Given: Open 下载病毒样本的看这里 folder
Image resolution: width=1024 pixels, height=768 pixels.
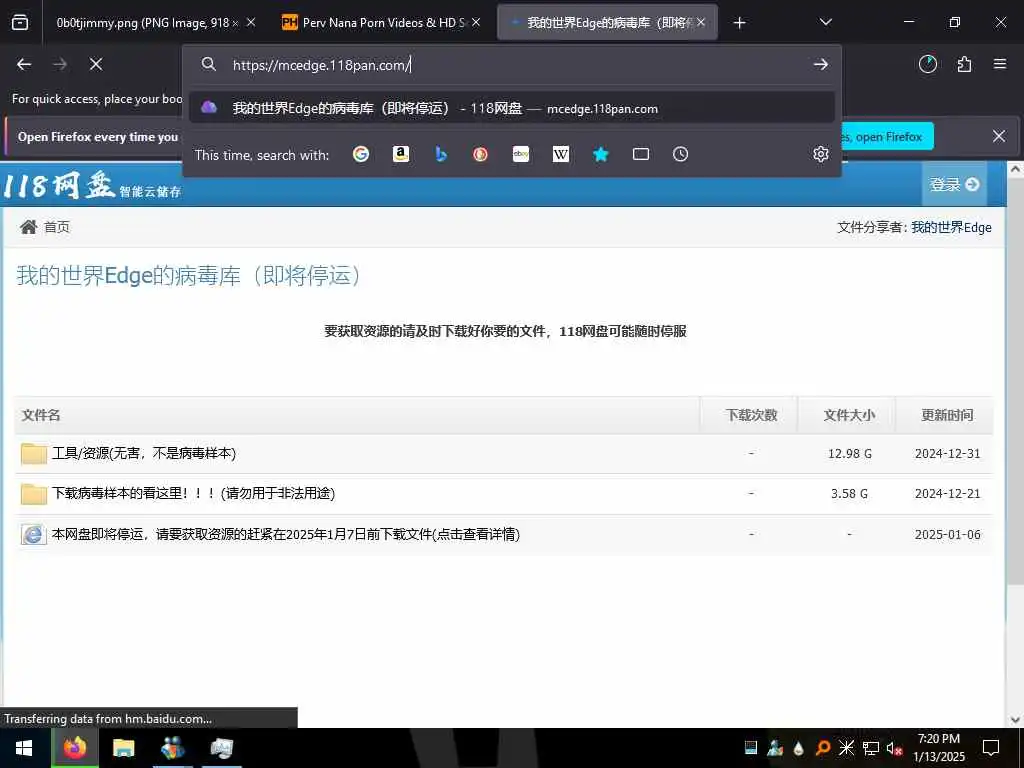Looking at the screenshot, I should [193, 493].
